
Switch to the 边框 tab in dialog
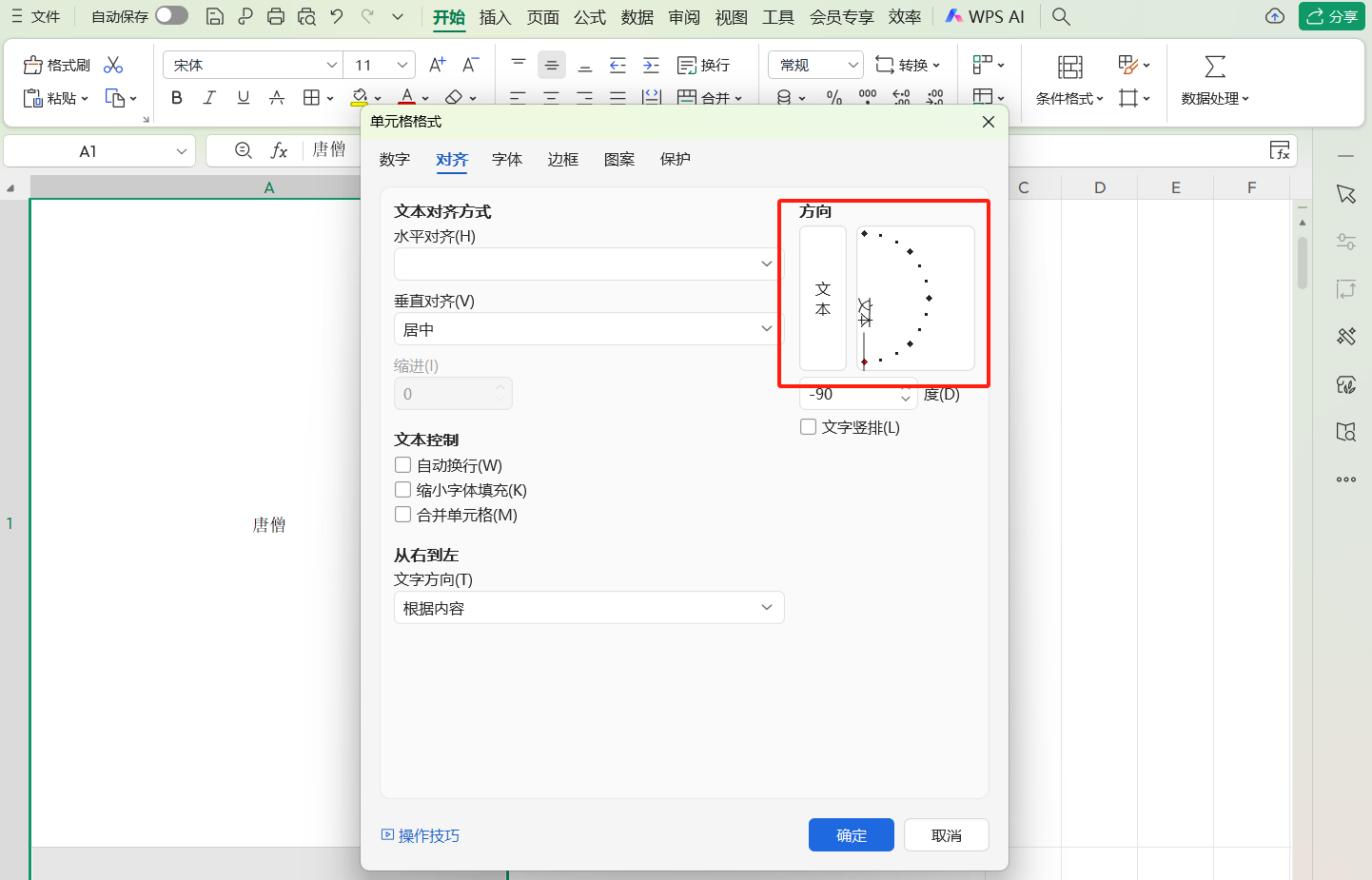563,159
